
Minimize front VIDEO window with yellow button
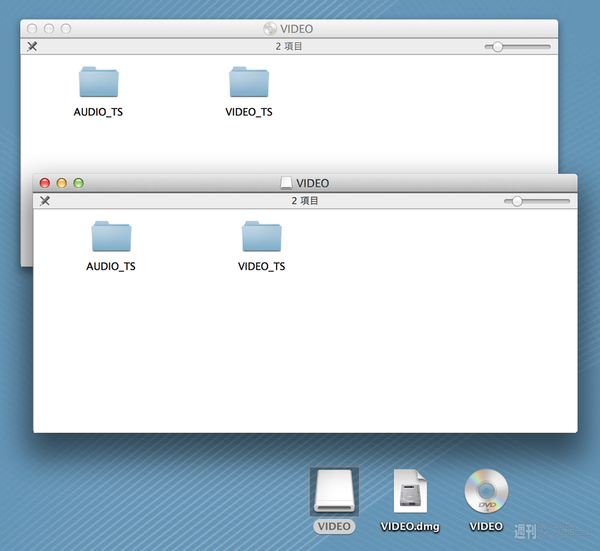coord(62,183)
